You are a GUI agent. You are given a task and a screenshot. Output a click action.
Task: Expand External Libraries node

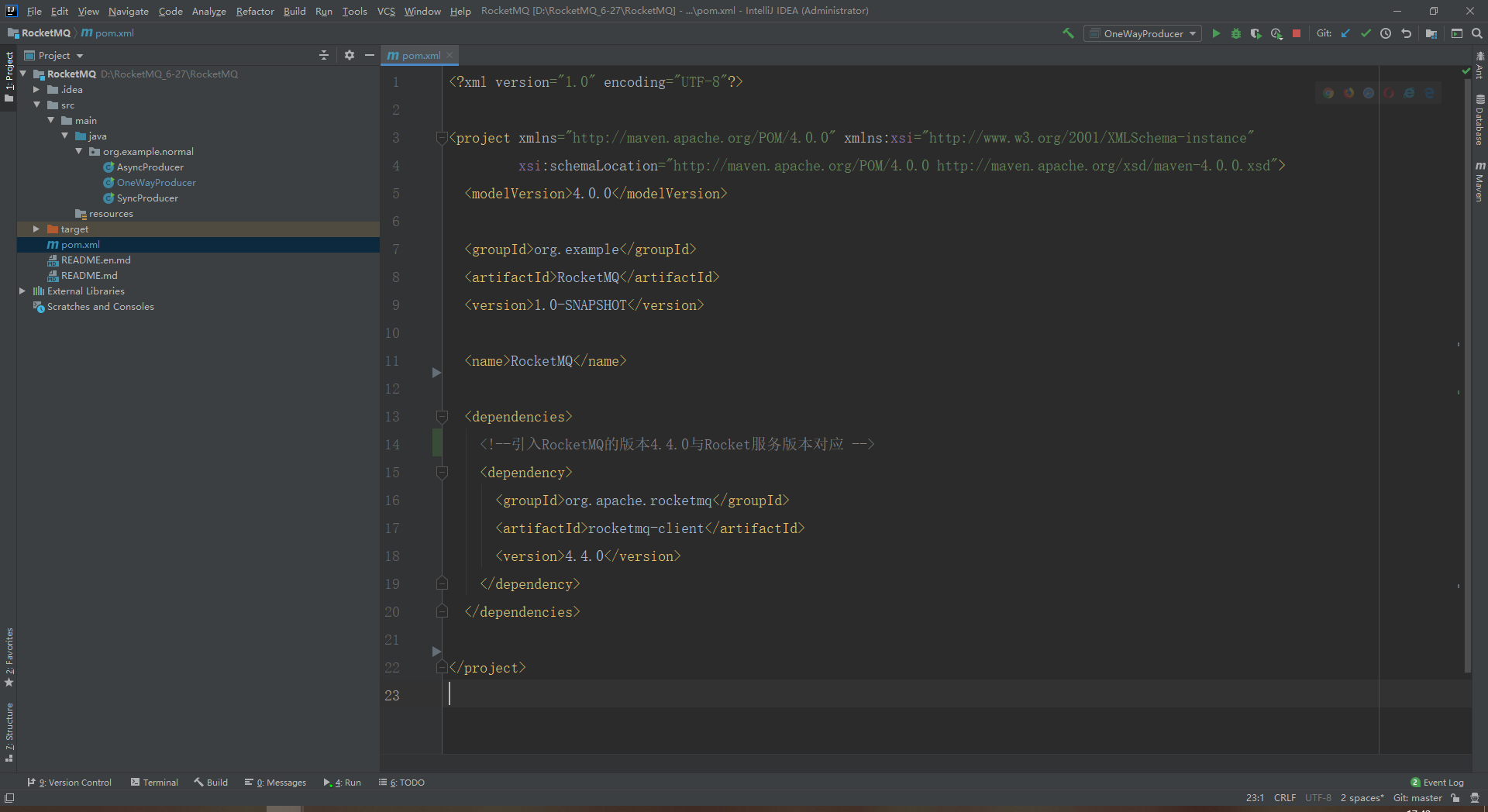click(x=22, y=291)
